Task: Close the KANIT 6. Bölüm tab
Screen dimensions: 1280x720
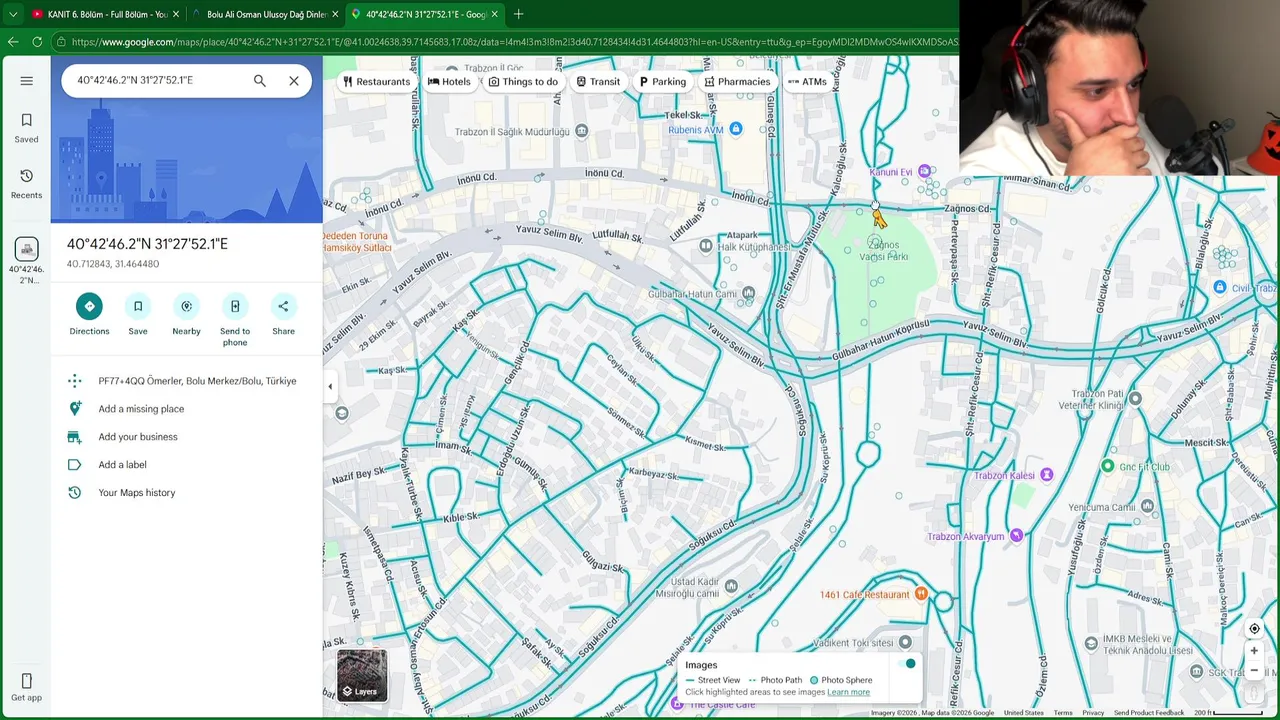Action: pos(175,14)
